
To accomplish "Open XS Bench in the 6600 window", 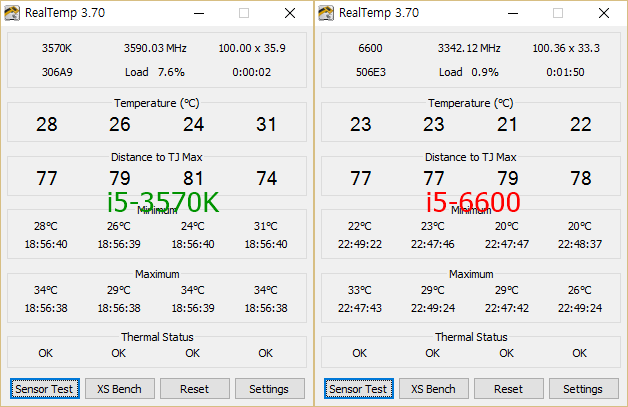I will (x=433, y=389).
